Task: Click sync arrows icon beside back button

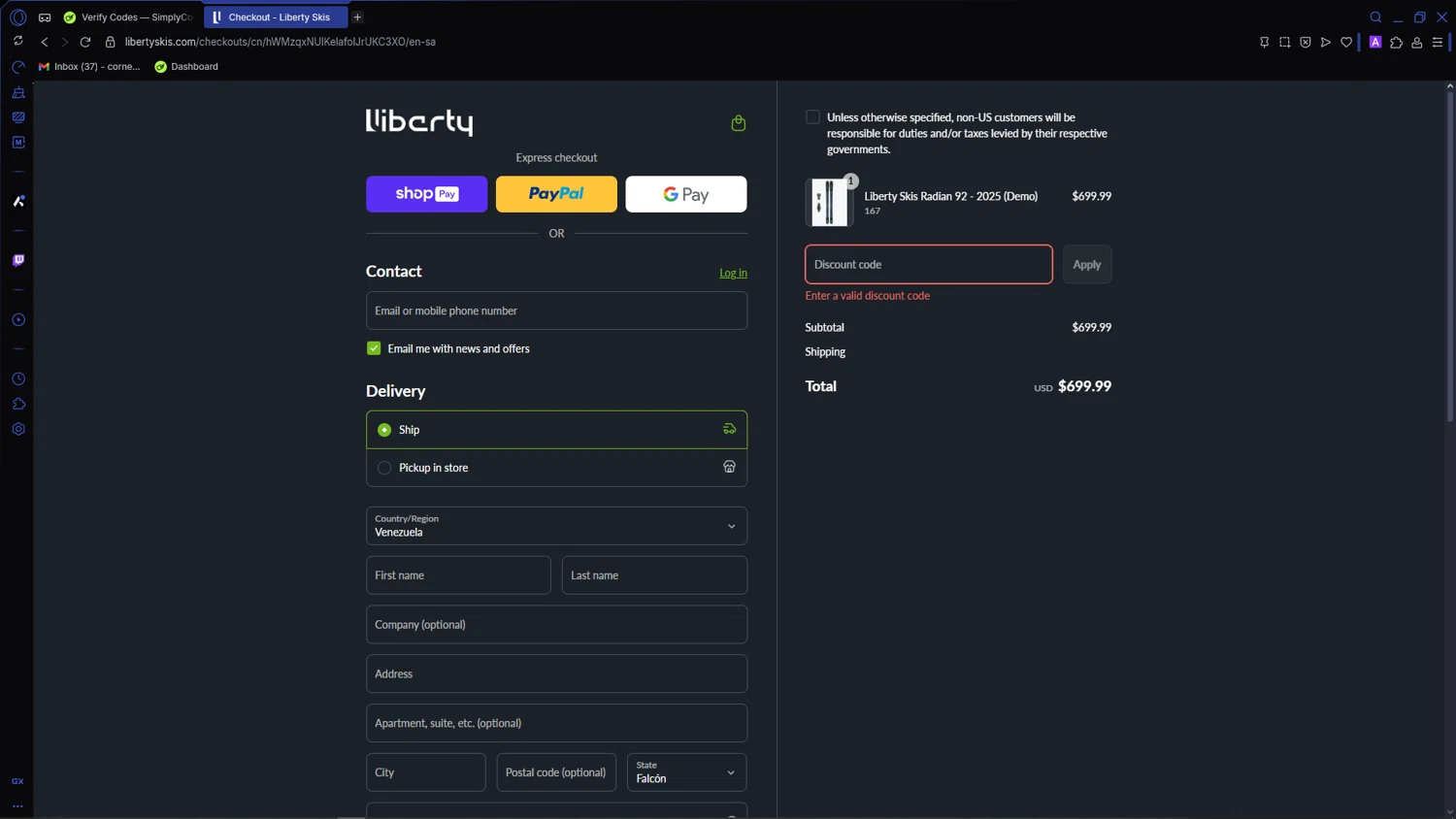Action: (17, 41)
